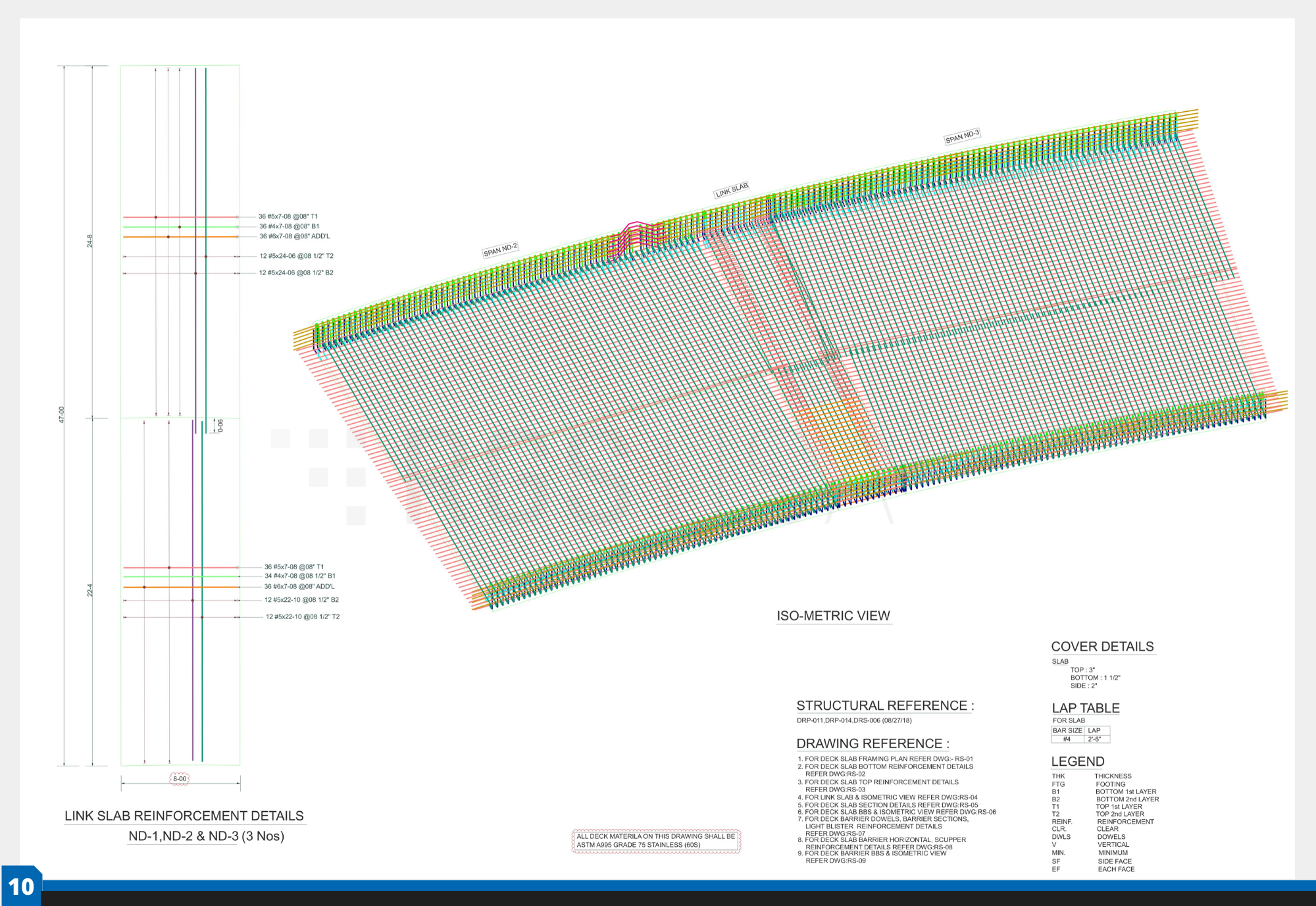
Task: Click 'DRP-011,DRP-014,DRS-006 (08/27/18)' reference line
Action: [854, 720]
